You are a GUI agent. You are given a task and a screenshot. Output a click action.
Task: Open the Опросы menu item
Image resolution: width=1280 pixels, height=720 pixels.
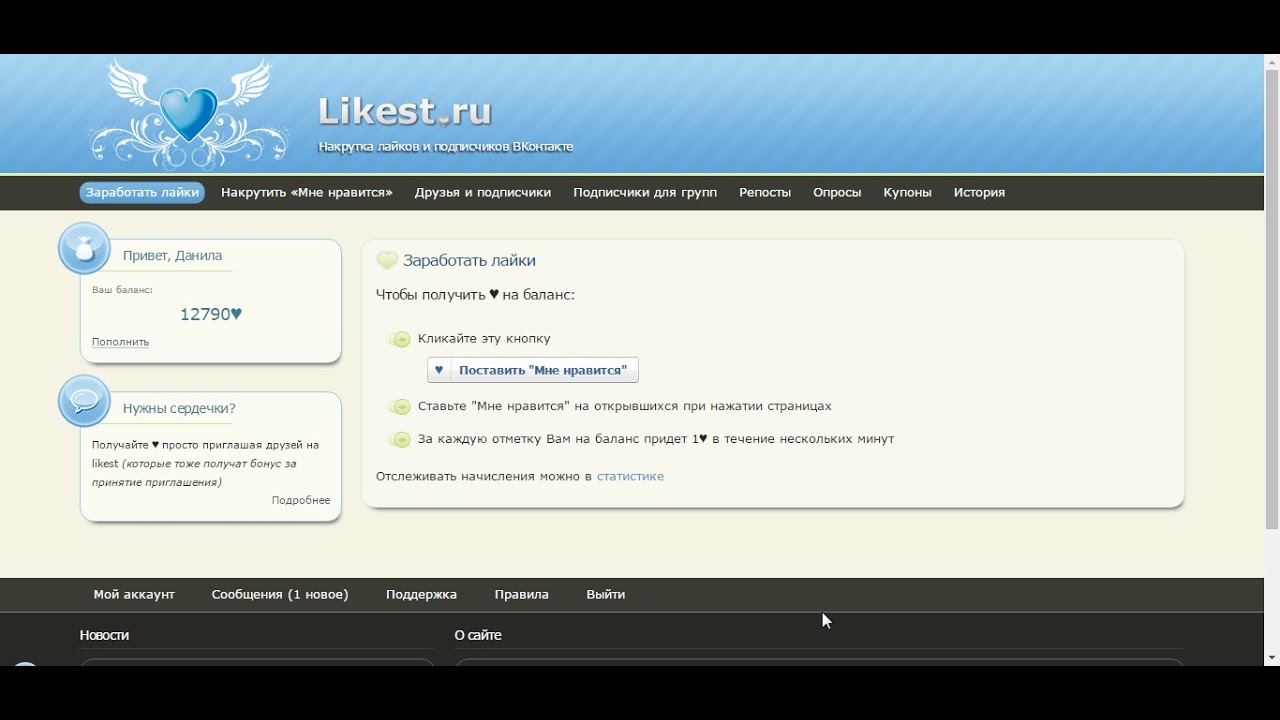[x=837, y=193]
